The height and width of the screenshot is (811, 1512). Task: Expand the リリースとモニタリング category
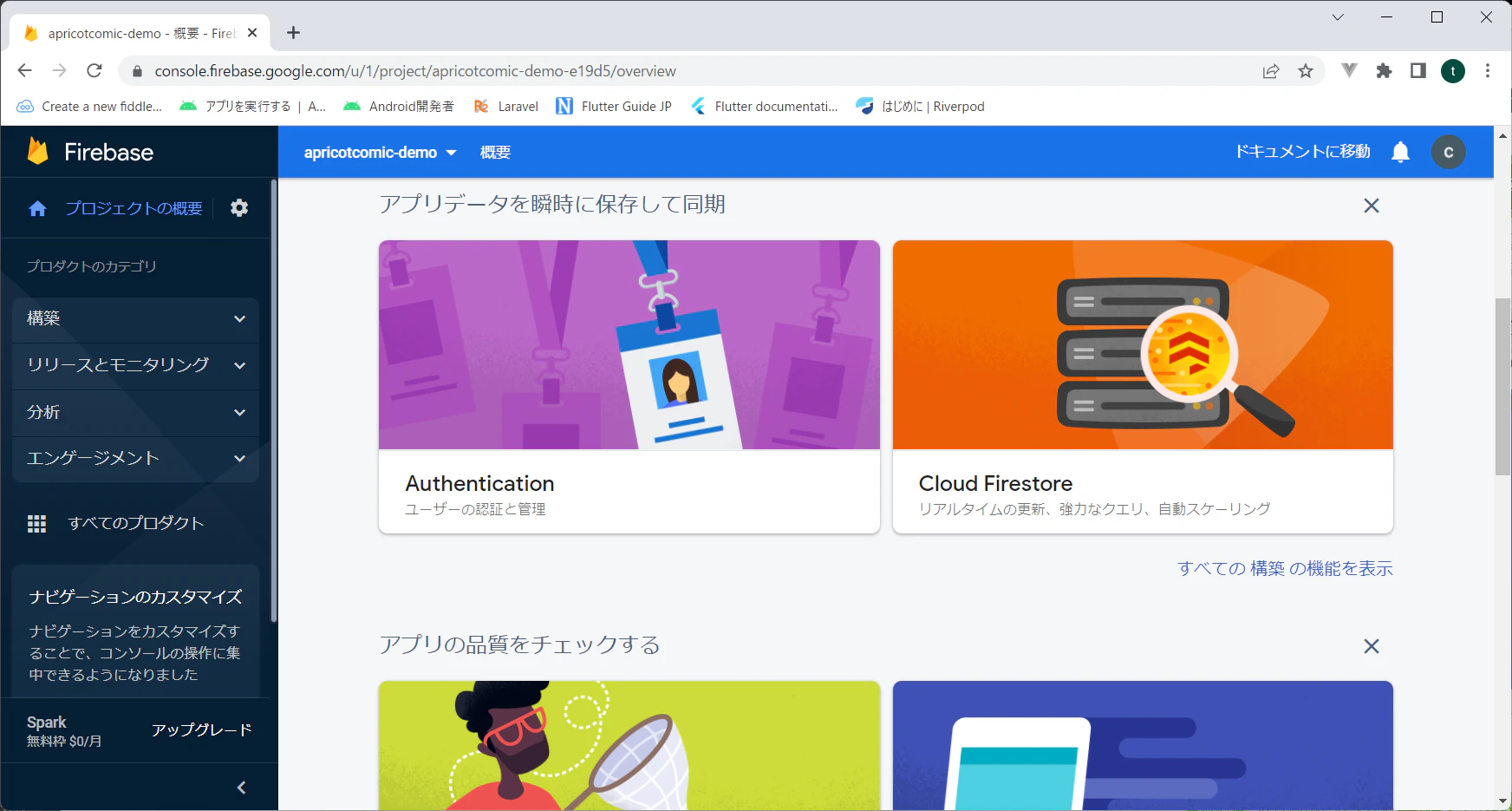(x=136, y=366)
